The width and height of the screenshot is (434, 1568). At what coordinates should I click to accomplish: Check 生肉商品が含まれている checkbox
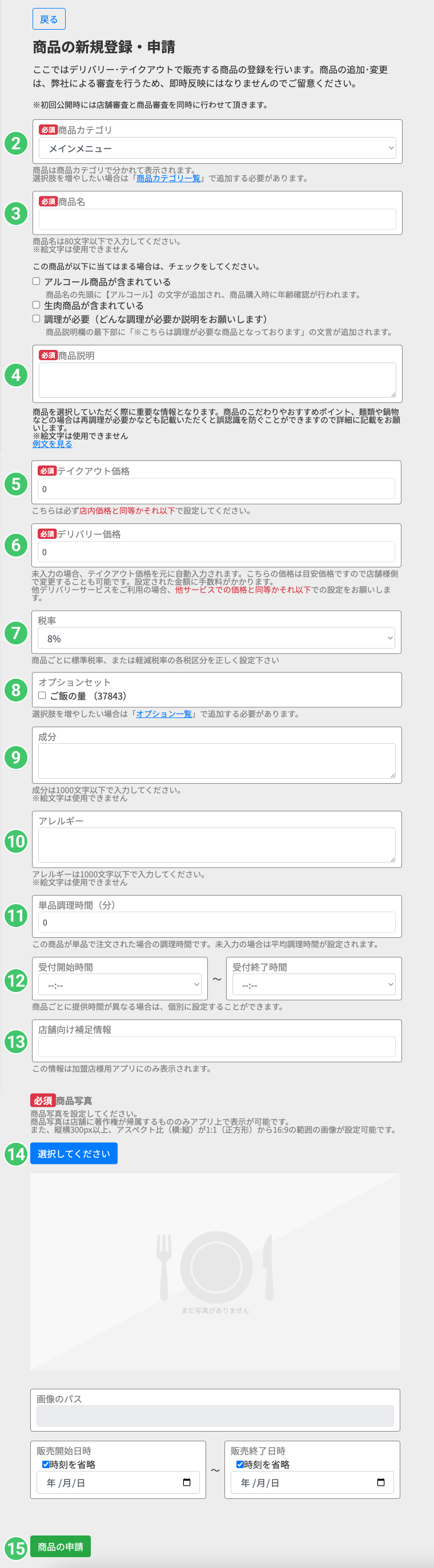tap(37, 305)
